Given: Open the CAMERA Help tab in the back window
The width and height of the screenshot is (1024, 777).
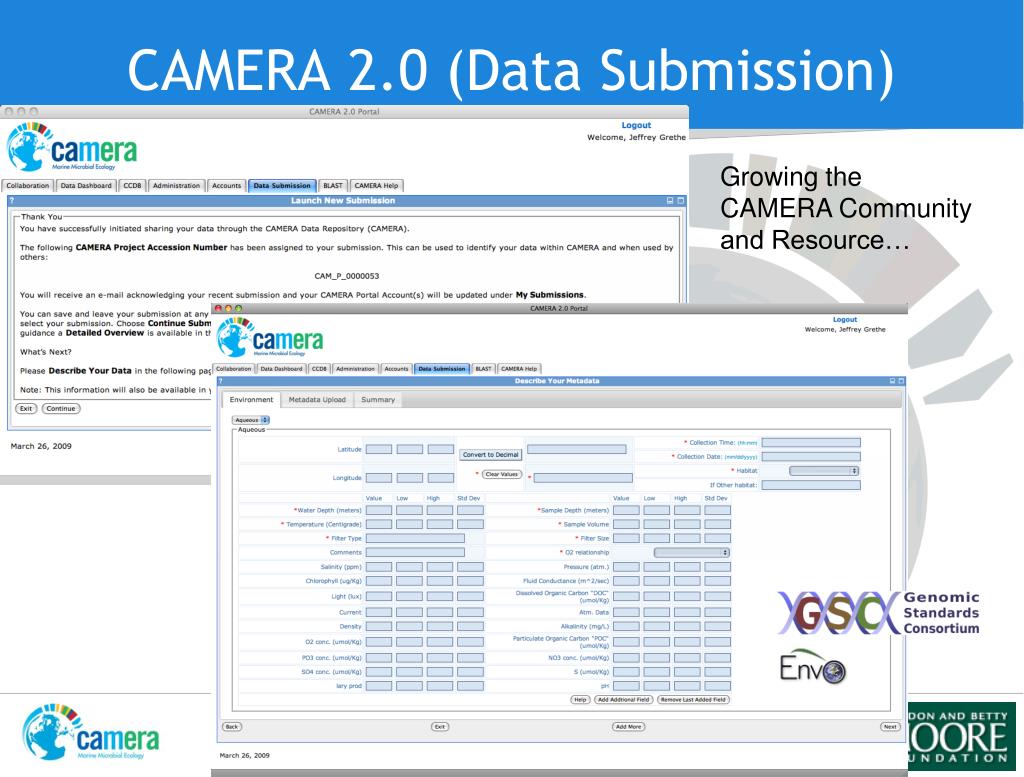Looking at the screenshot, I should [376, 185].
